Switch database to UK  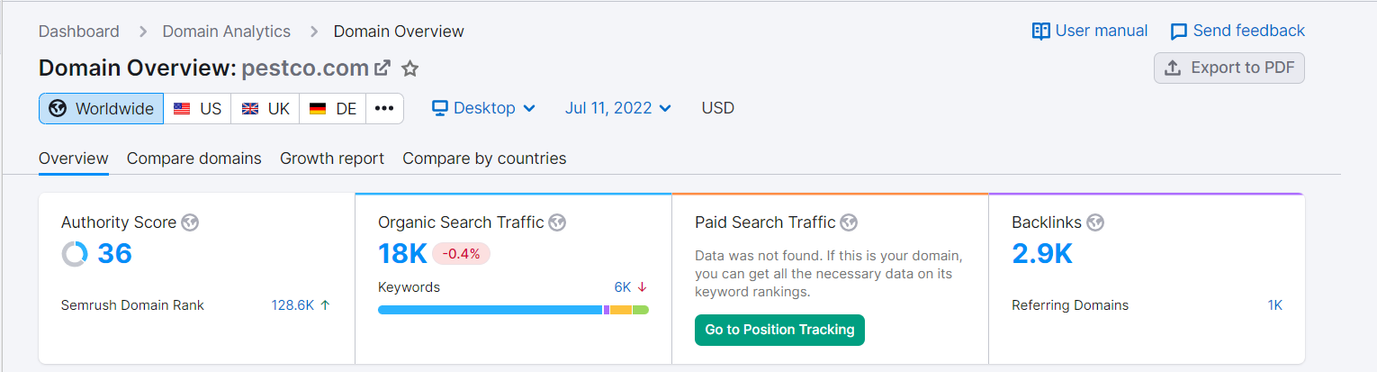click(265, 108)
